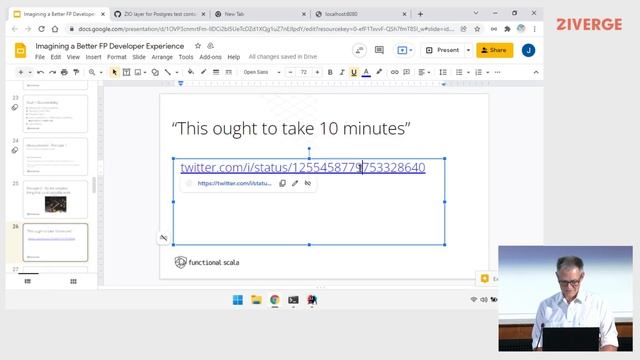
Task: Click the shape tool icon
Action: point(155,72)
